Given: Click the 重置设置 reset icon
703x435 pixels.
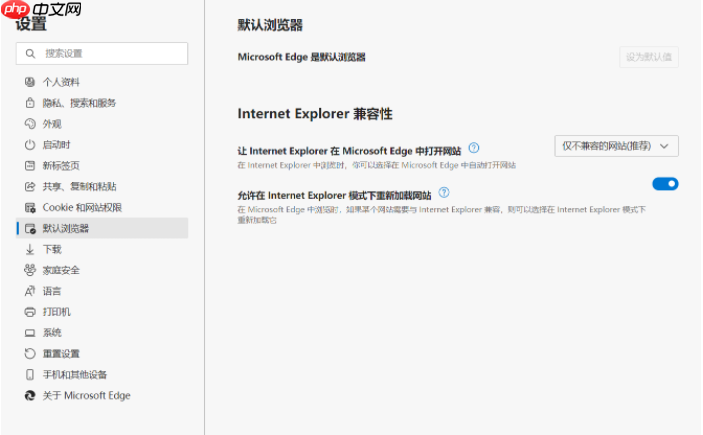Looking at the screenshot, I should coord(30,354).
